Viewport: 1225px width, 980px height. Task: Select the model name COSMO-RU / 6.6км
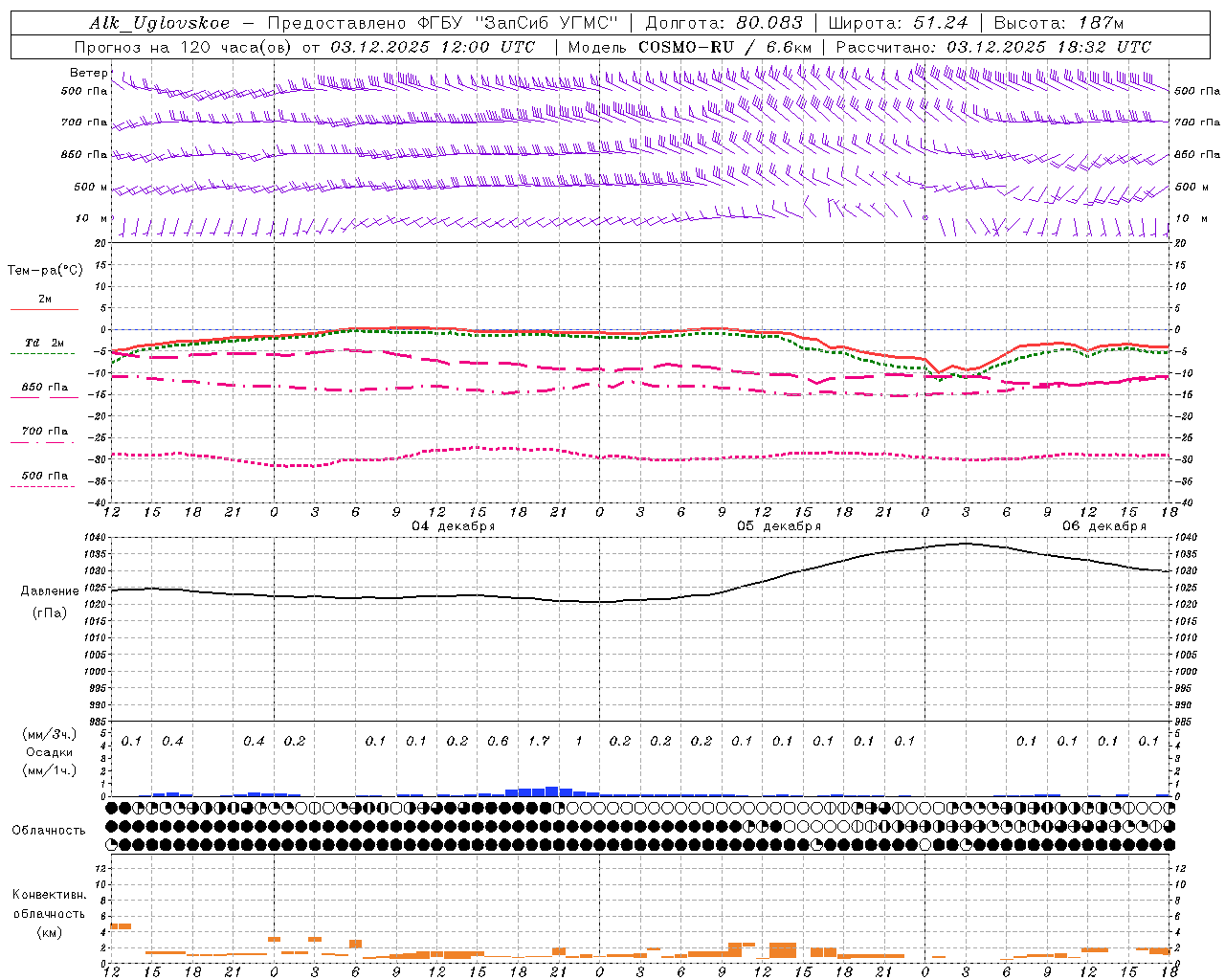point(725,47)
